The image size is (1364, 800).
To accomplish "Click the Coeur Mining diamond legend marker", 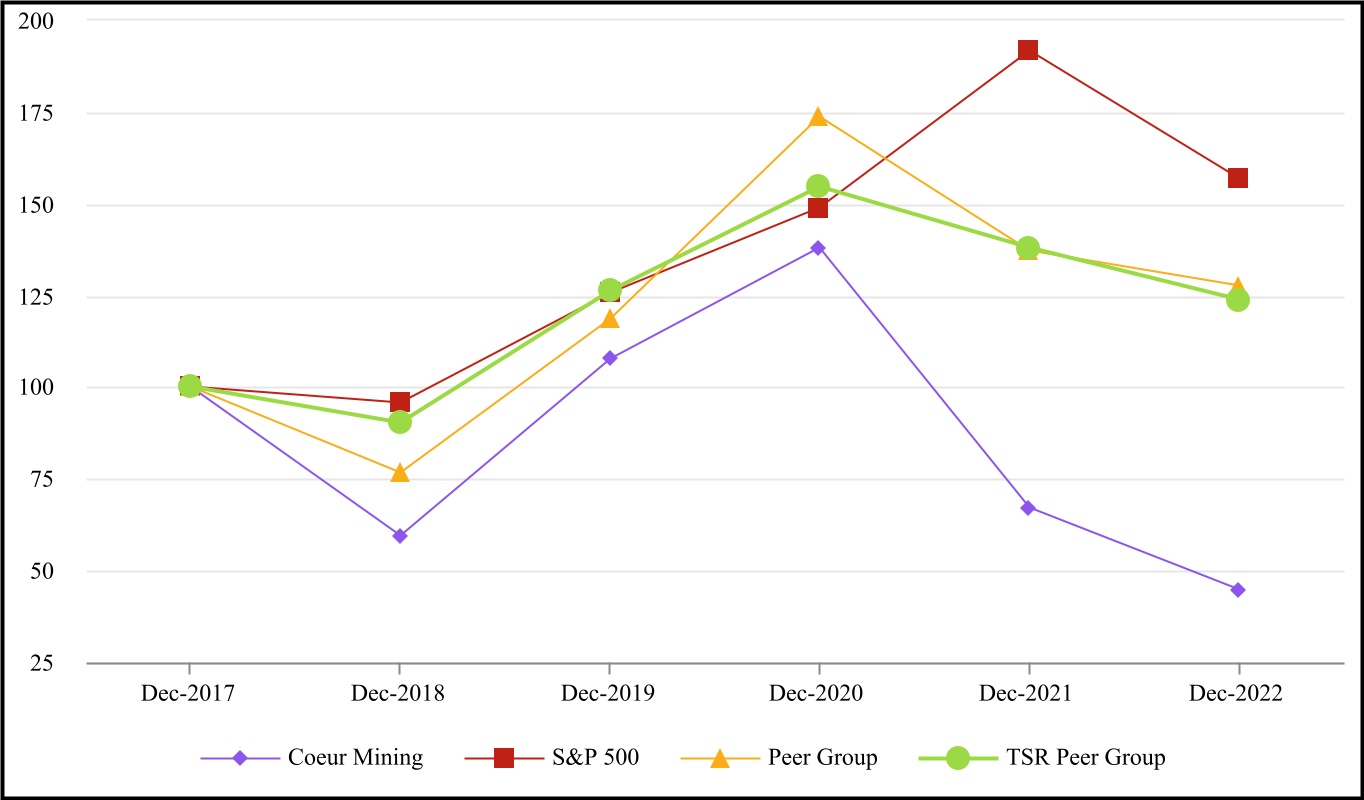I will click(240, 758).
